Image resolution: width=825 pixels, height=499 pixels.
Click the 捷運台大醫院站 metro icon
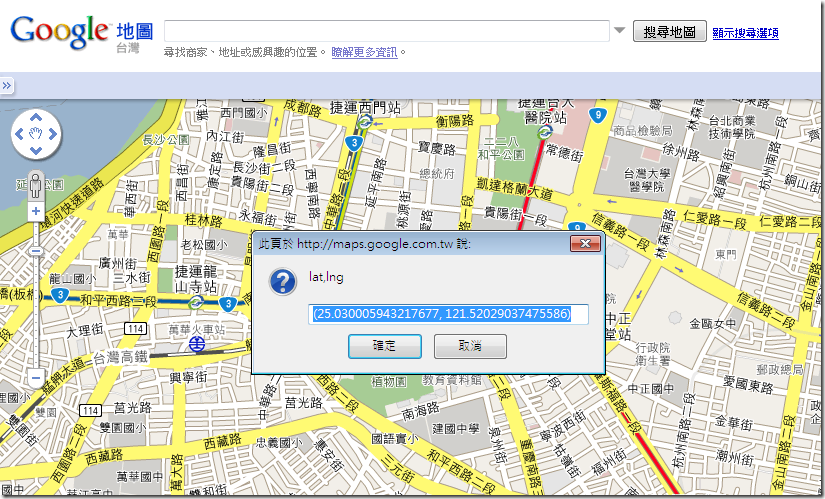546,132
